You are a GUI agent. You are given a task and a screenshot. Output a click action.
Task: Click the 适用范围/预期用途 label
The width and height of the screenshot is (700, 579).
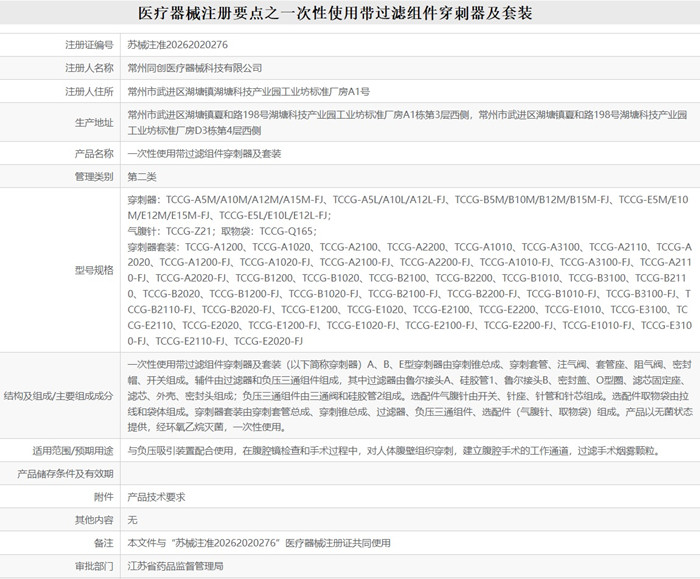coord(73,450)
